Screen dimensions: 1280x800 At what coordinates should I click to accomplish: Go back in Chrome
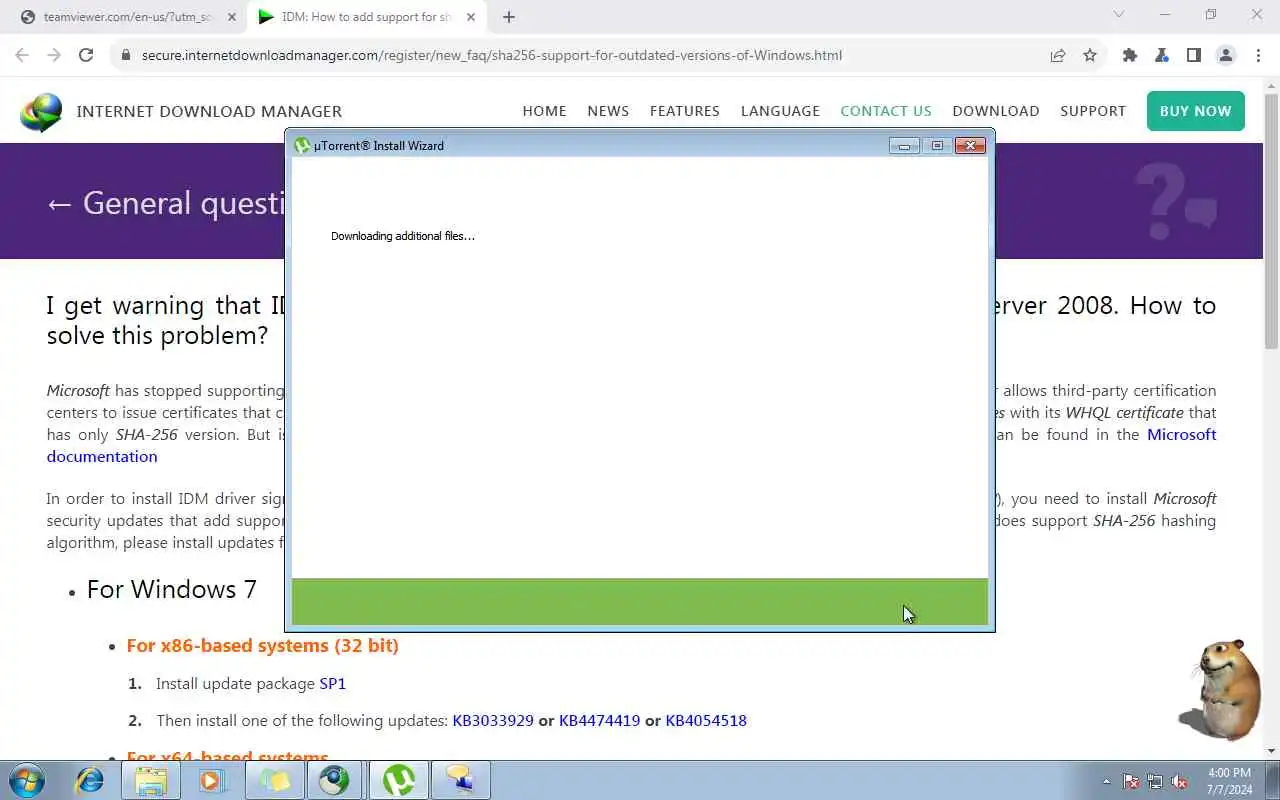[x=22, y=55]
